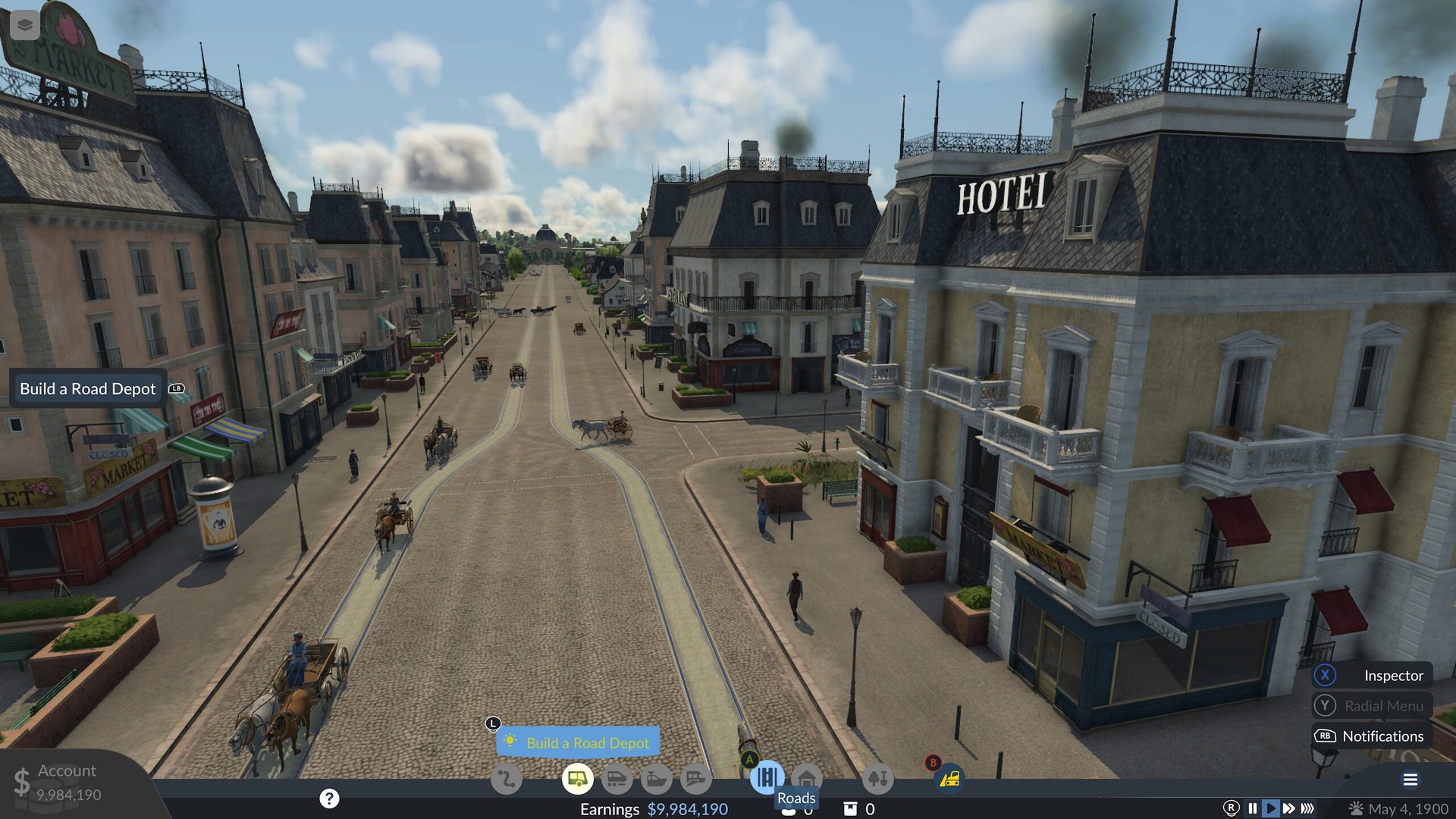Open the airplane air transport icon
Image resolution: width=1456 pixels, height=819 pixels.
(x=696, y=779)
